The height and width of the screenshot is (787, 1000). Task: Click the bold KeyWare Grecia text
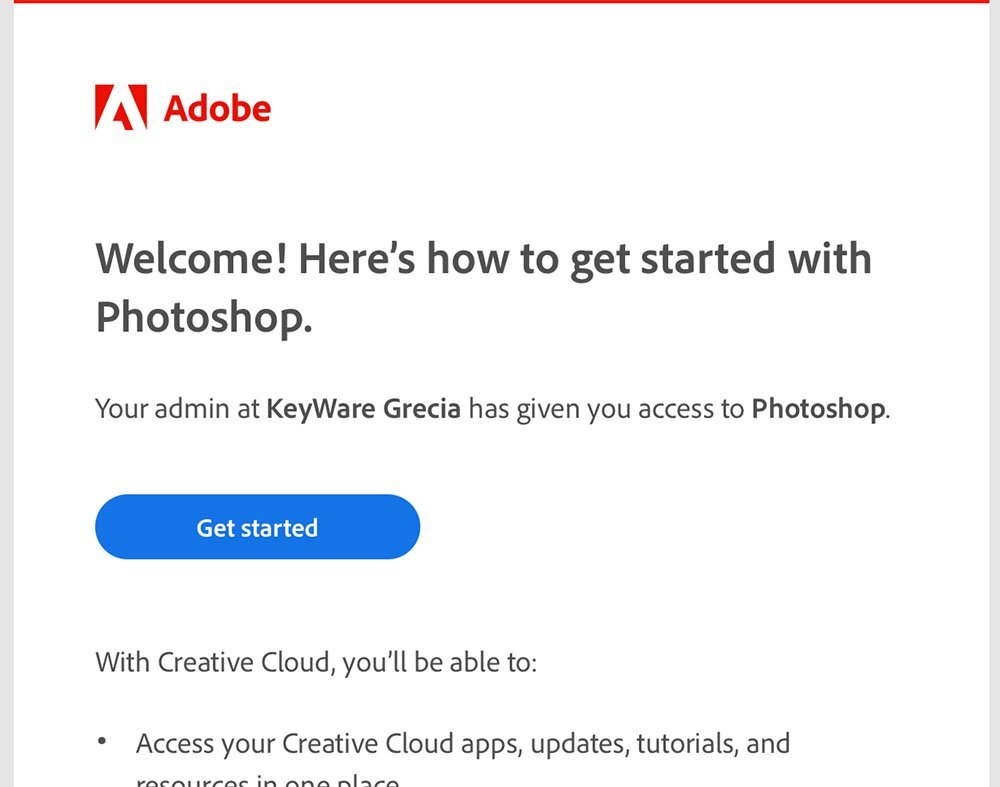[x=364, y=409]
